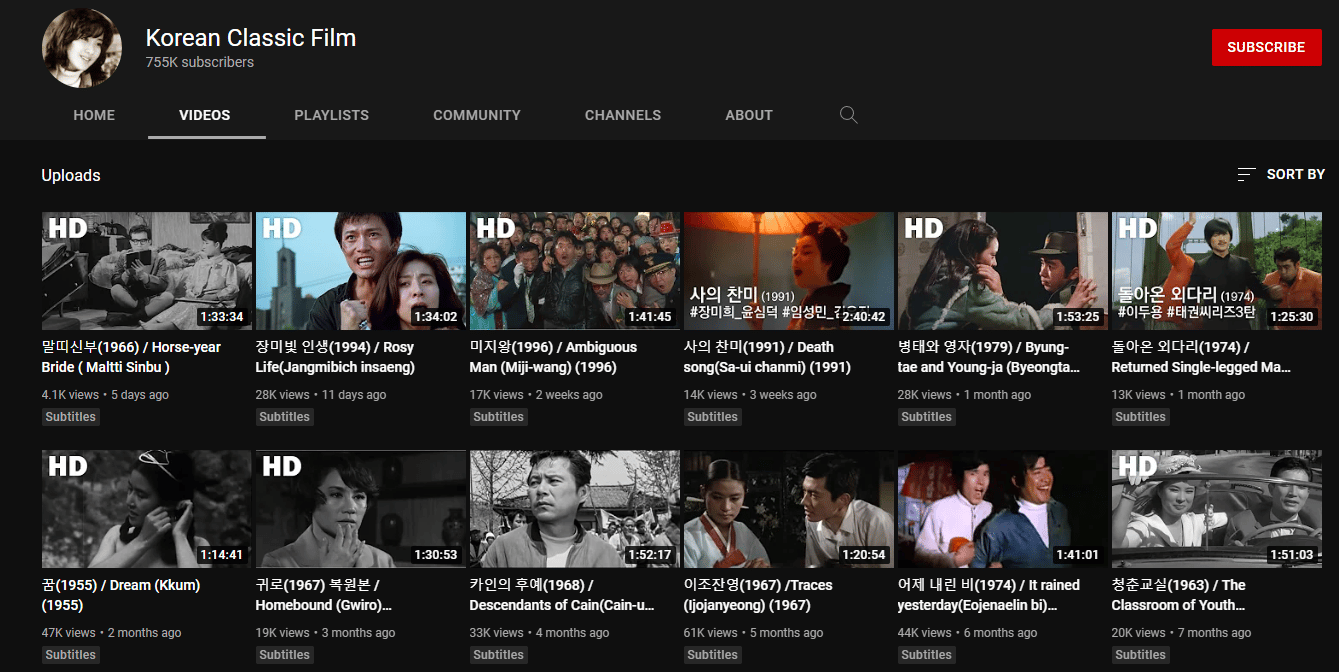Click the SUBSCRIBE button
The image size is (1339, 672).
coord(1266,47)
